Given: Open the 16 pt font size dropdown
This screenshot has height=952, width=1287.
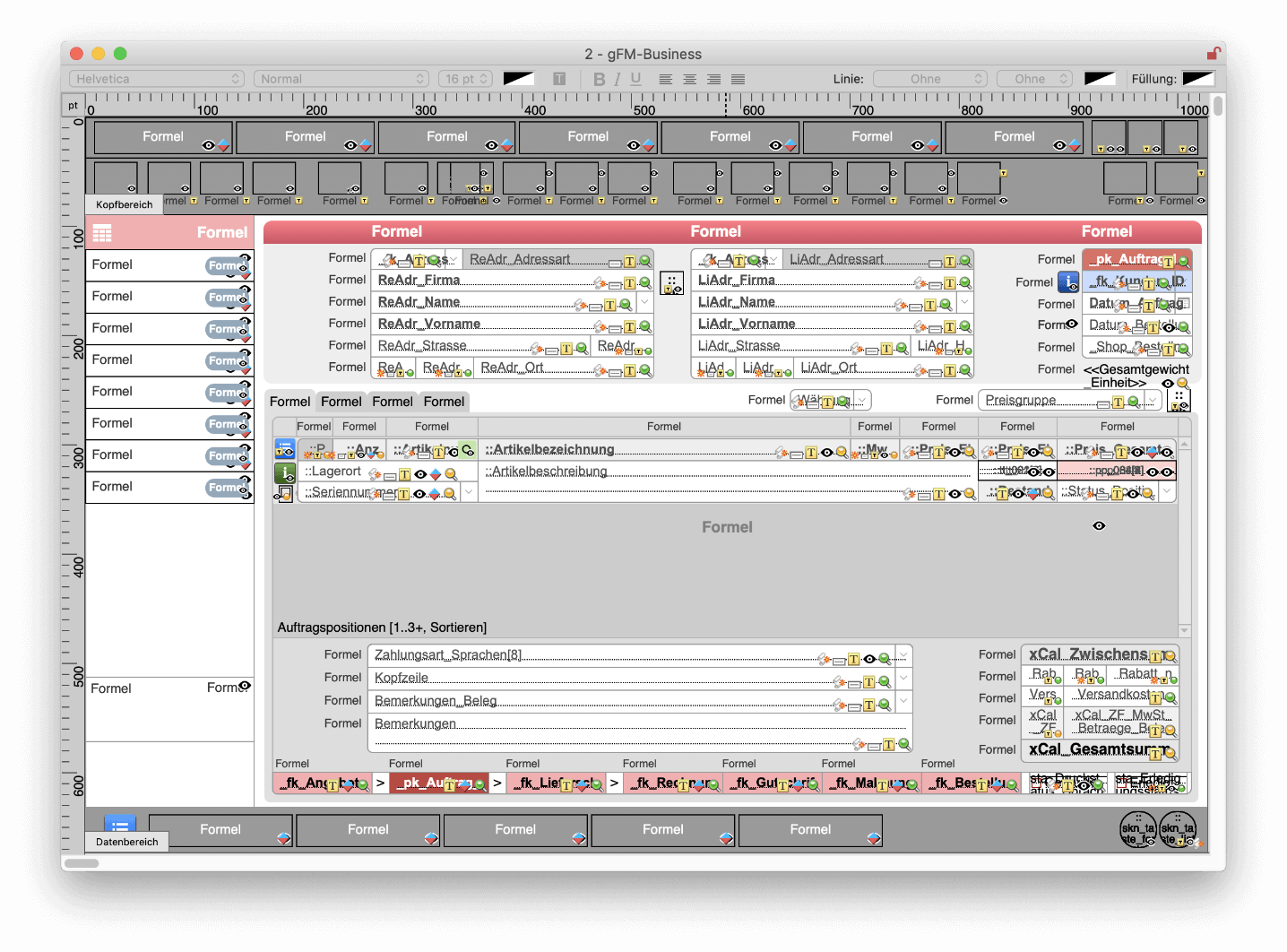Looking at the screenshot, I should 466,79.
